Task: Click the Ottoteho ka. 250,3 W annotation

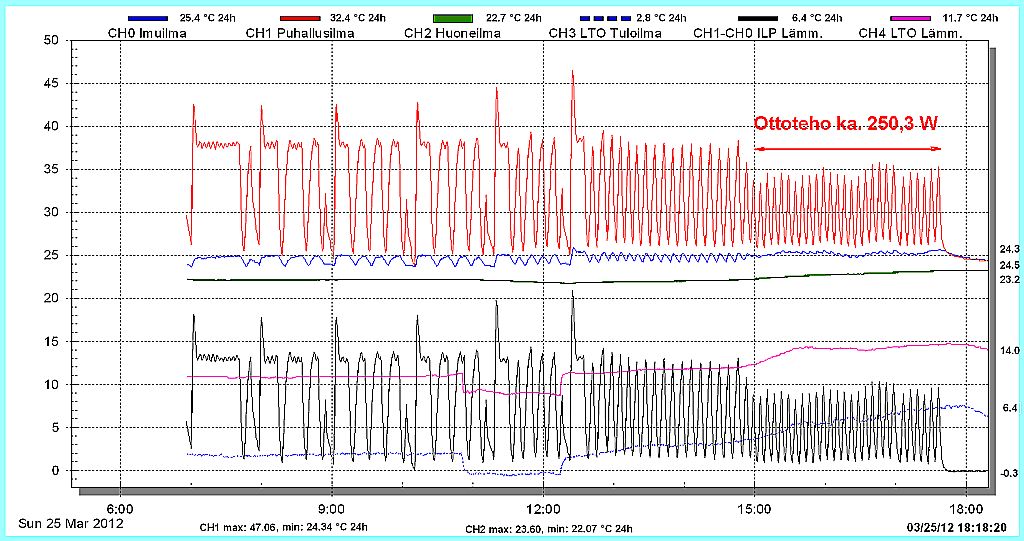Action: tap(845, 124)
